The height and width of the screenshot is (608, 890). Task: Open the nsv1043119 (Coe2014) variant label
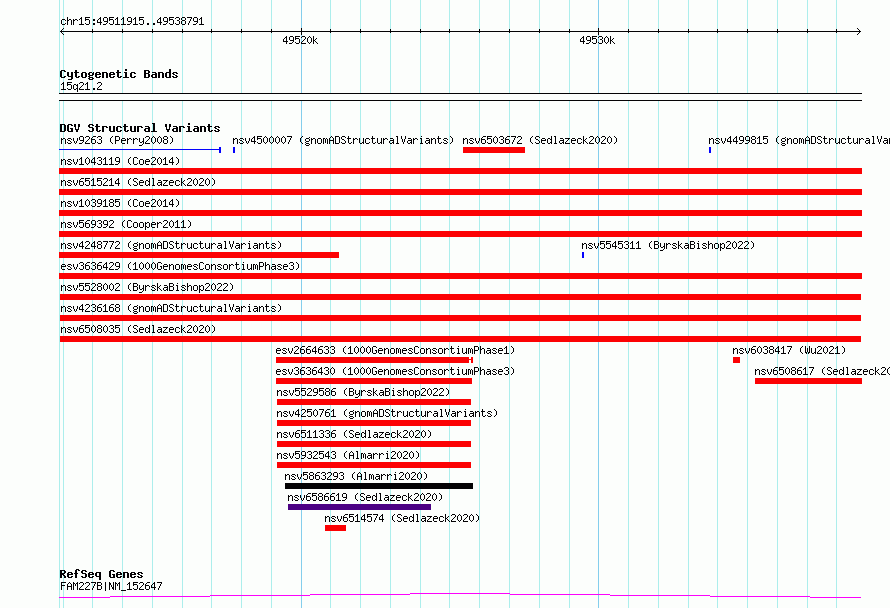[120, 161]
